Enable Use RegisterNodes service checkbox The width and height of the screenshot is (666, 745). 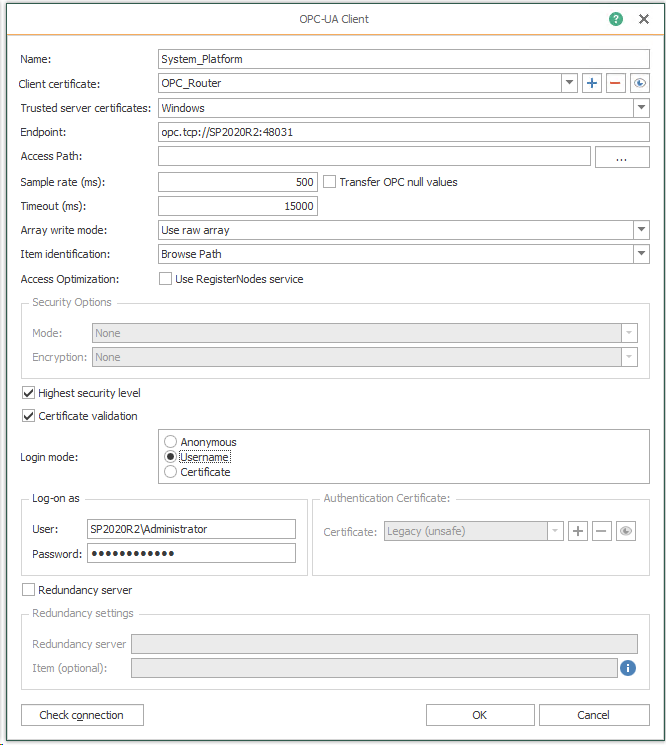(165, 279)
